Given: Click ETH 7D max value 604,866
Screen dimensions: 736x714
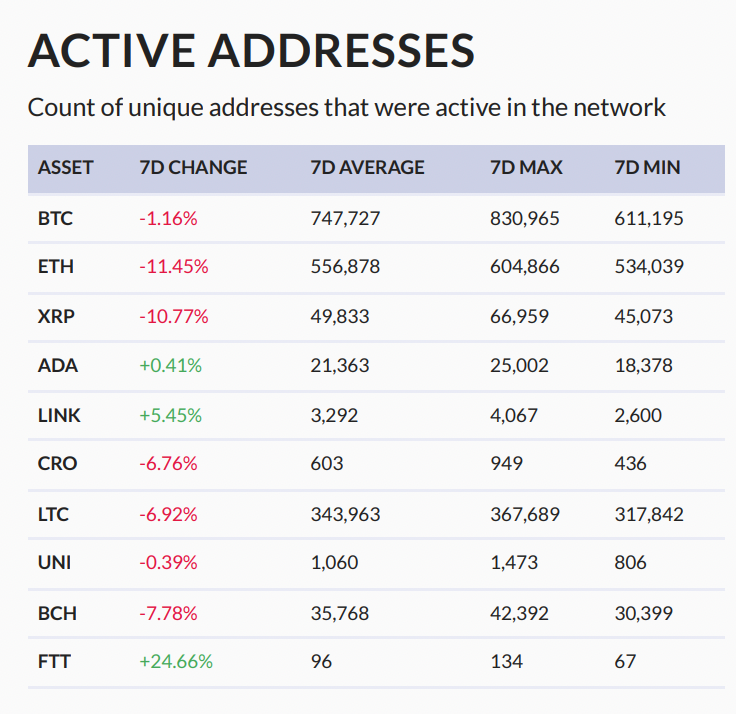Looking at the screenshot, I should (525, 267).
